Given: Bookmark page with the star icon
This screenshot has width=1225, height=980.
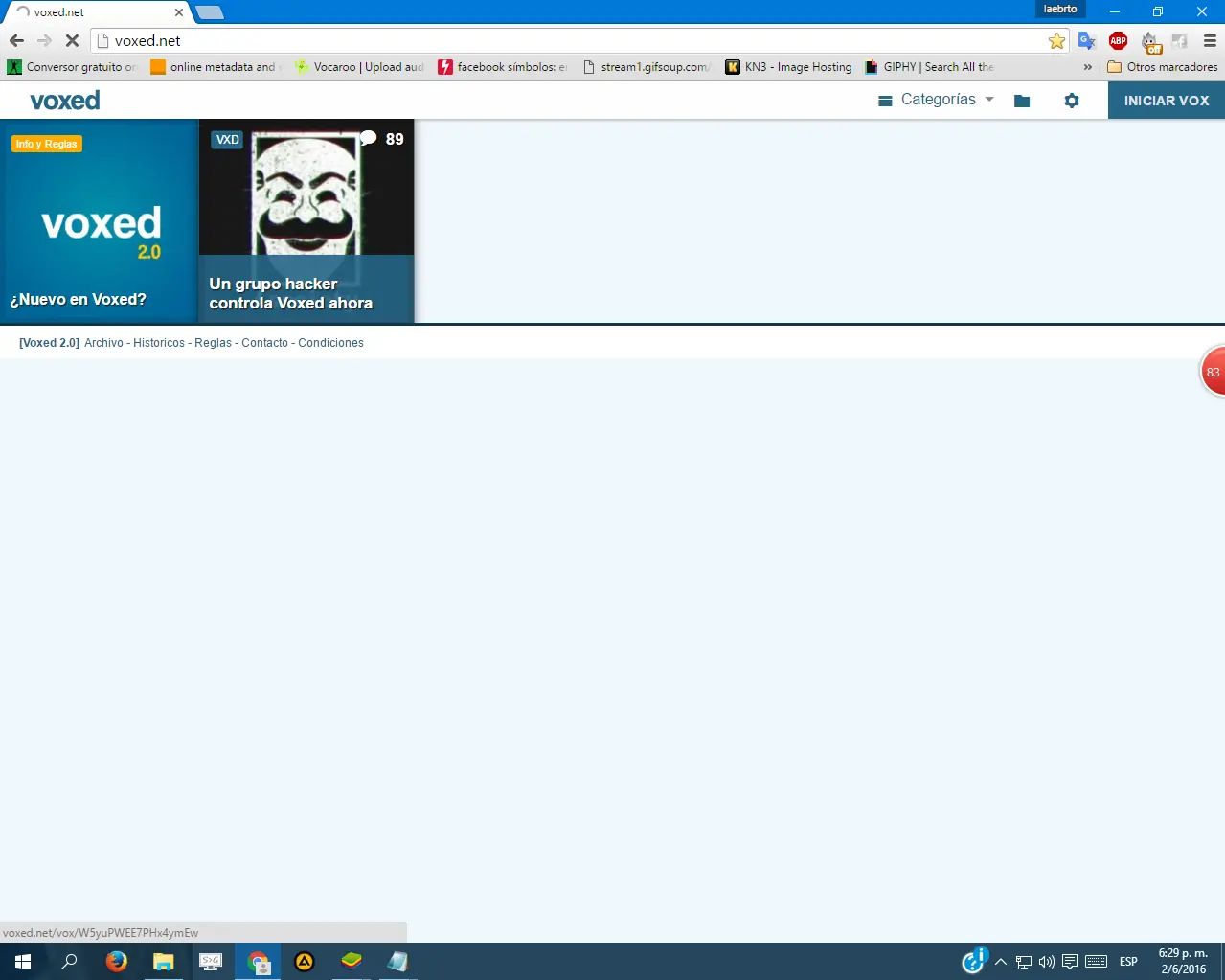Looking at the screenshot, I should (x=1056, y=41).
